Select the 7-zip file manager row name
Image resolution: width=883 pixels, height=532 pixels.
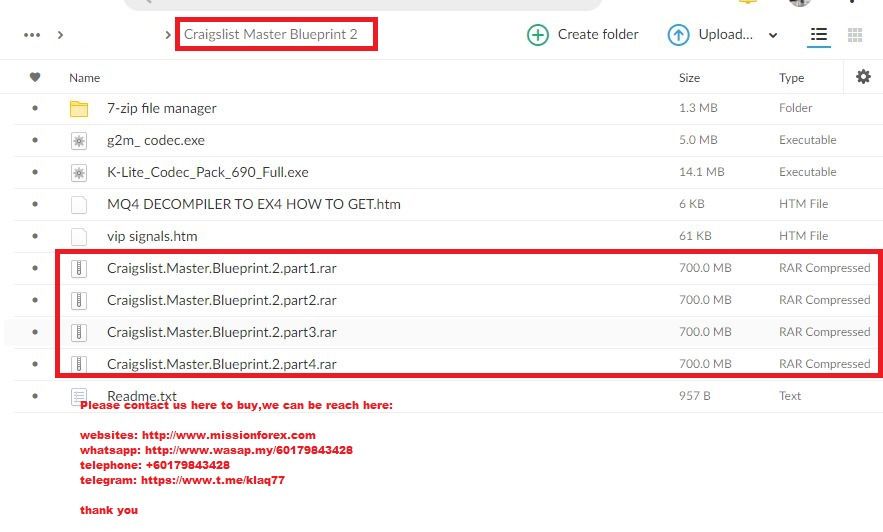pyautogui.click(x=162, y=108)
